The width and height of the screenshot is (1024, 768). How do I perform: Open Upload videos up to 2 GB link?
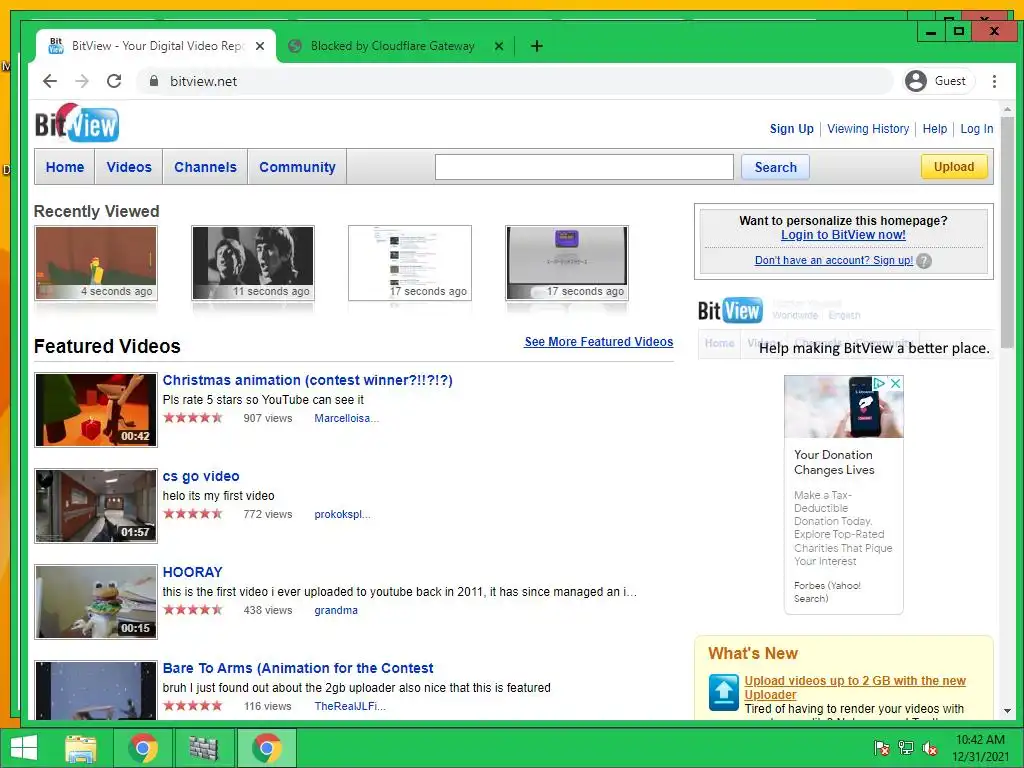(855, 688)
